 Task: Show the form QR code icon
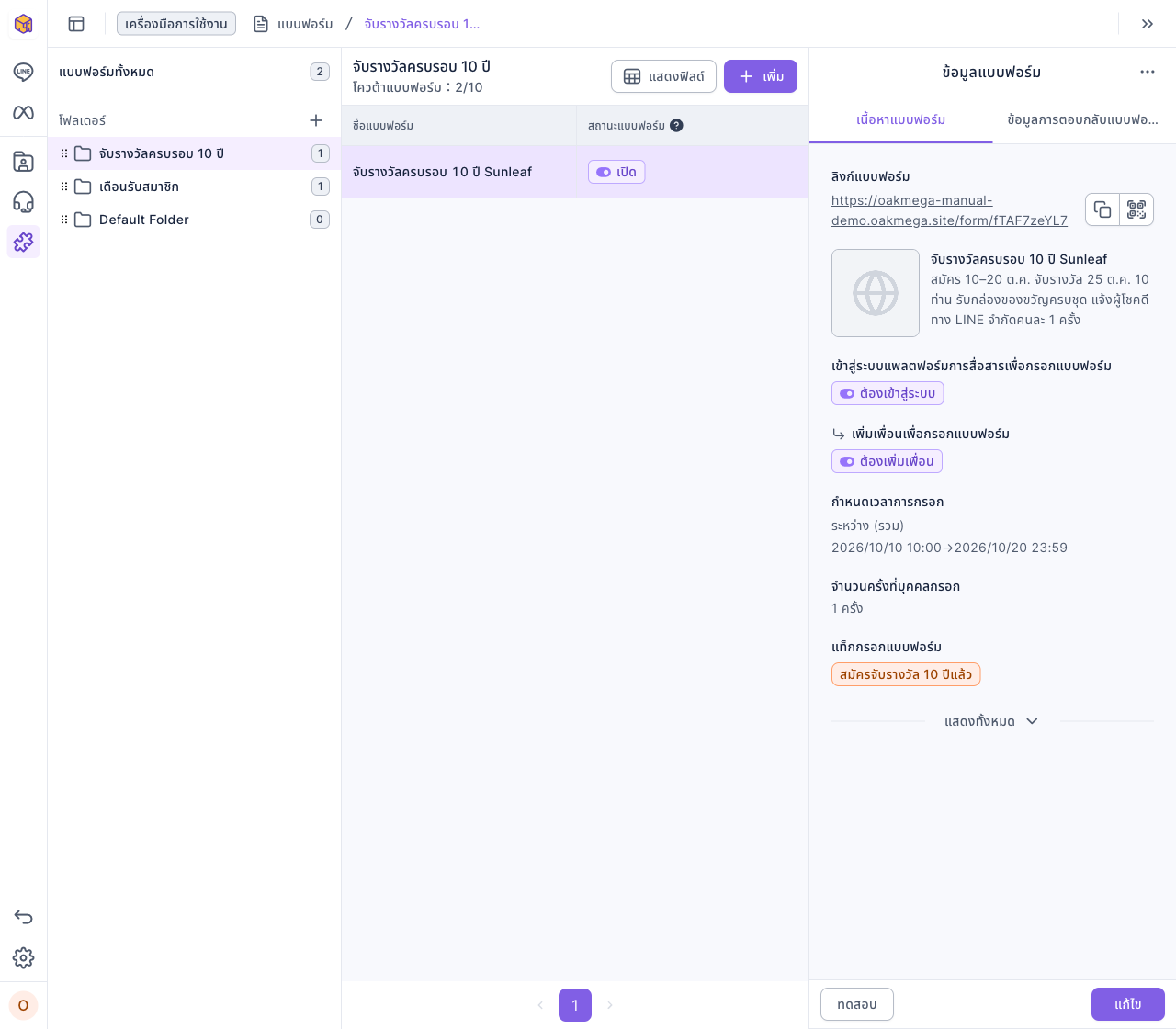(1136, 209)
